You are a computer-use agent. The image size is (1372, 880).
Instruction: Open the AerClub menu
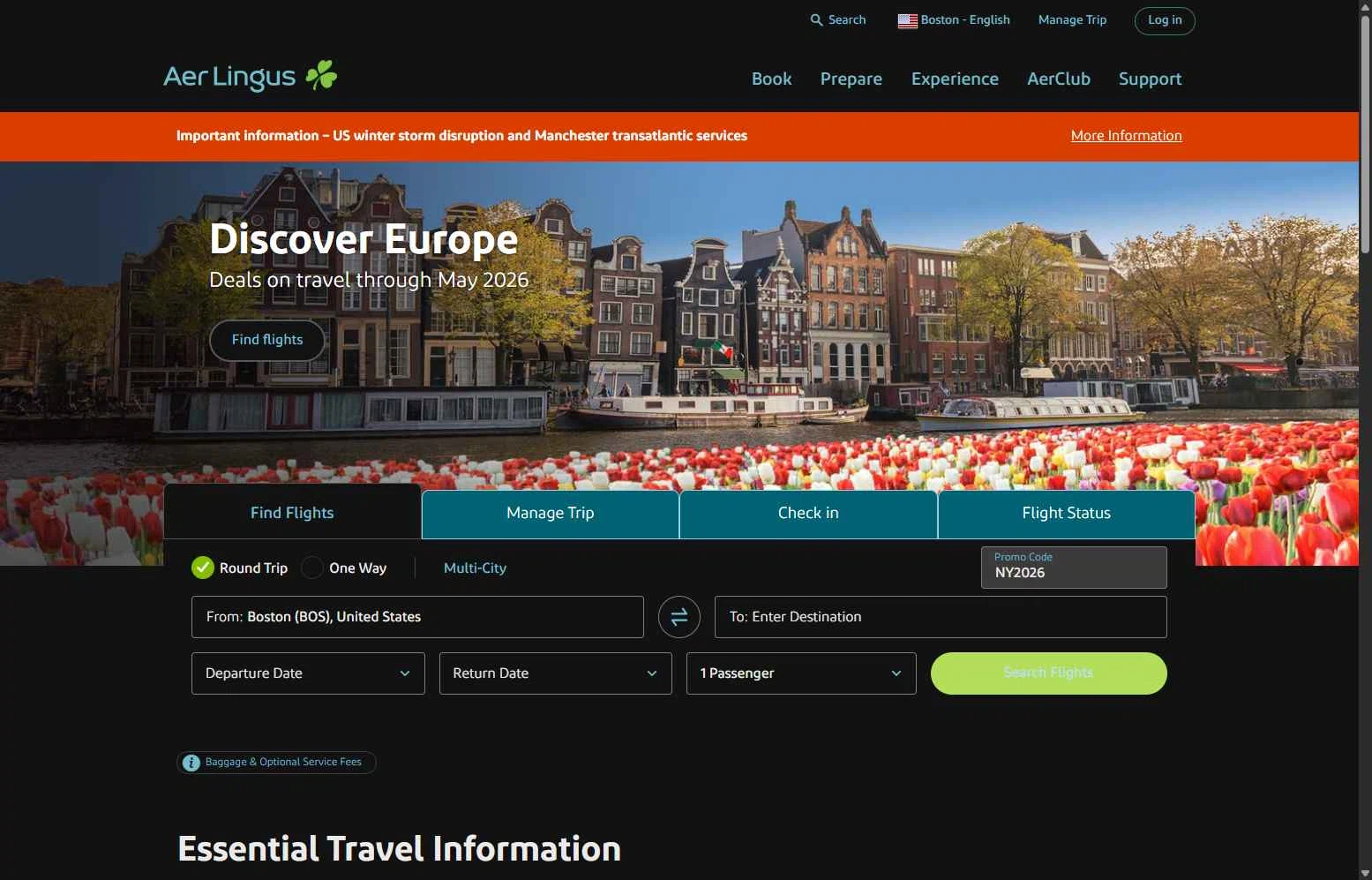tap(1058, 79)
